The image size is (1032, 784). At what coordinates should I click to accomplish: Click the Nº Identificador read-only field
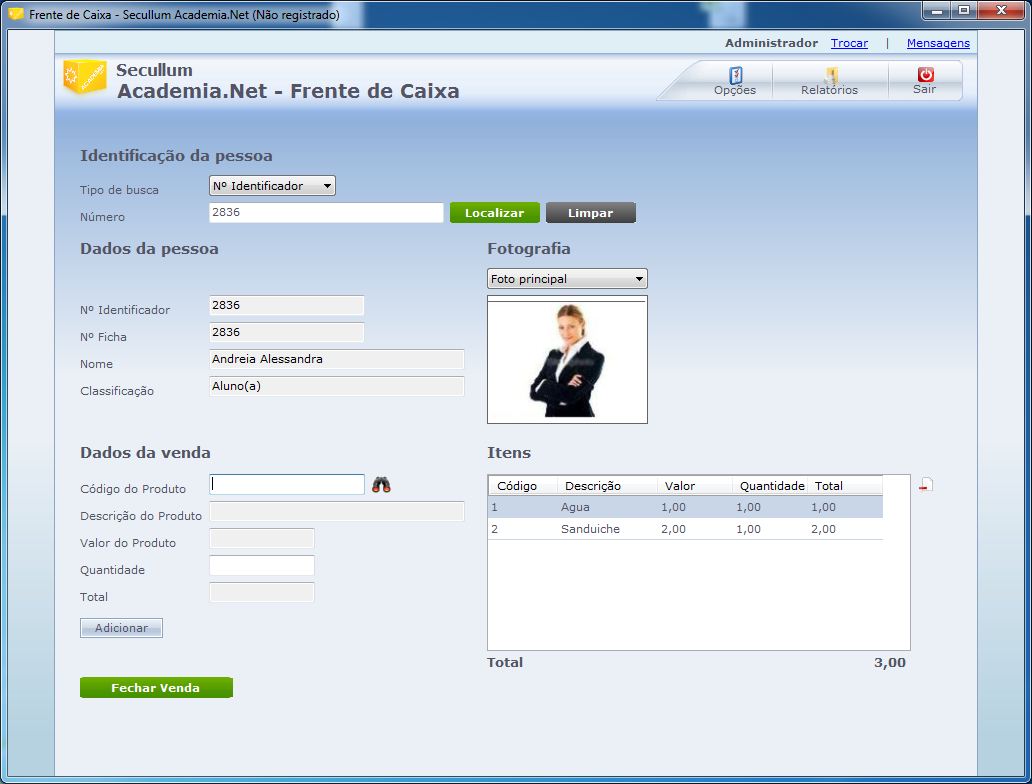[x=286, y=305]
